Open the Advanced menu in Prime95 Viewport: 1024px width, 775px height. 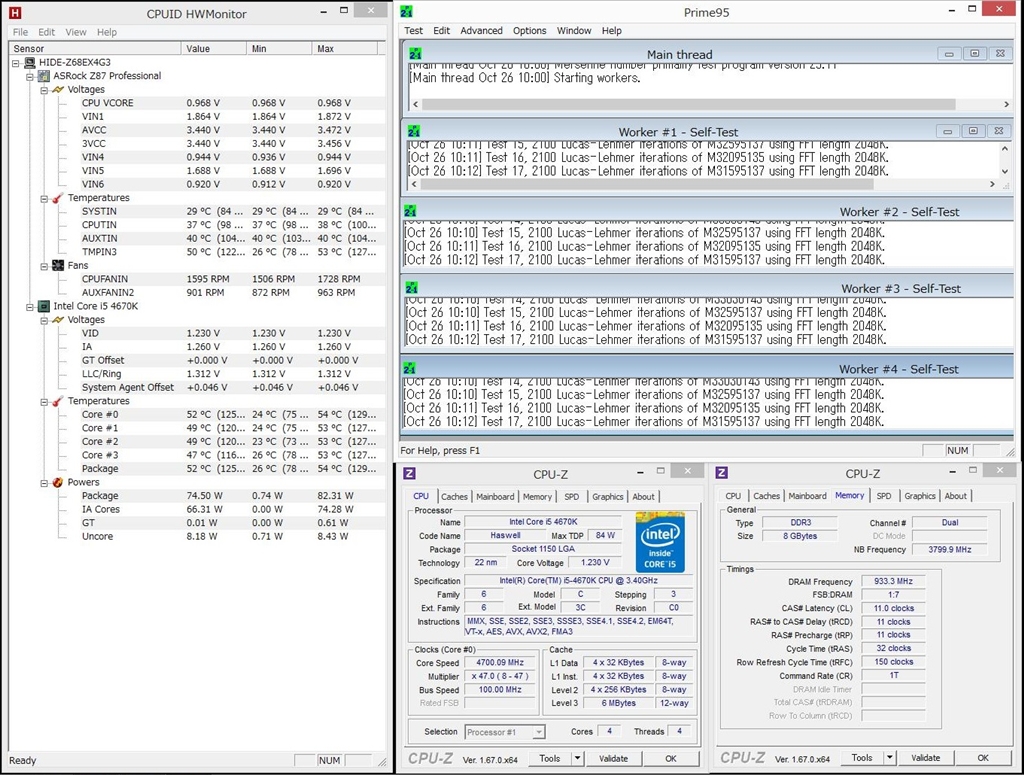pos(481,31)
